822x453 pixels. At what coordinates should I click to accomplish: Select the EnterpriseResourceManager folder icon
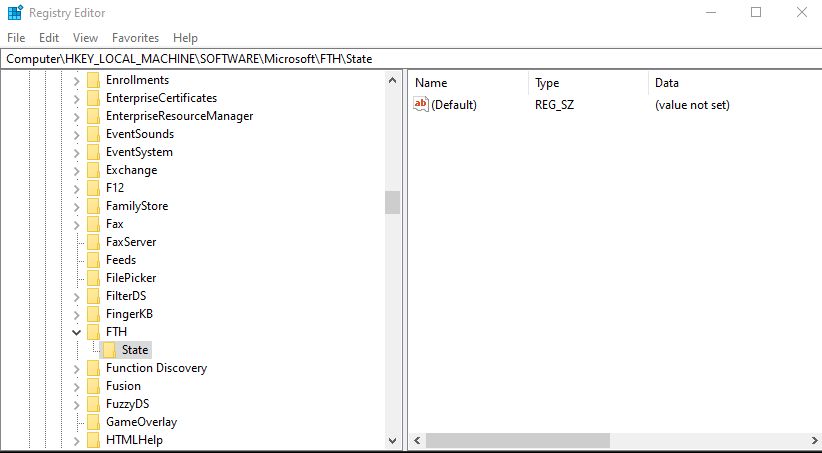[x=93, y=116]
